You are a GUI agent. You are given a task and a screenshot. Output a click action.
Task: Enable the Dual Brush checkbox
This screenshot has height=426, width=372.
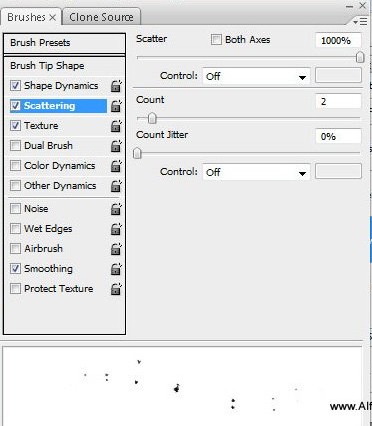tap(15, 146)
